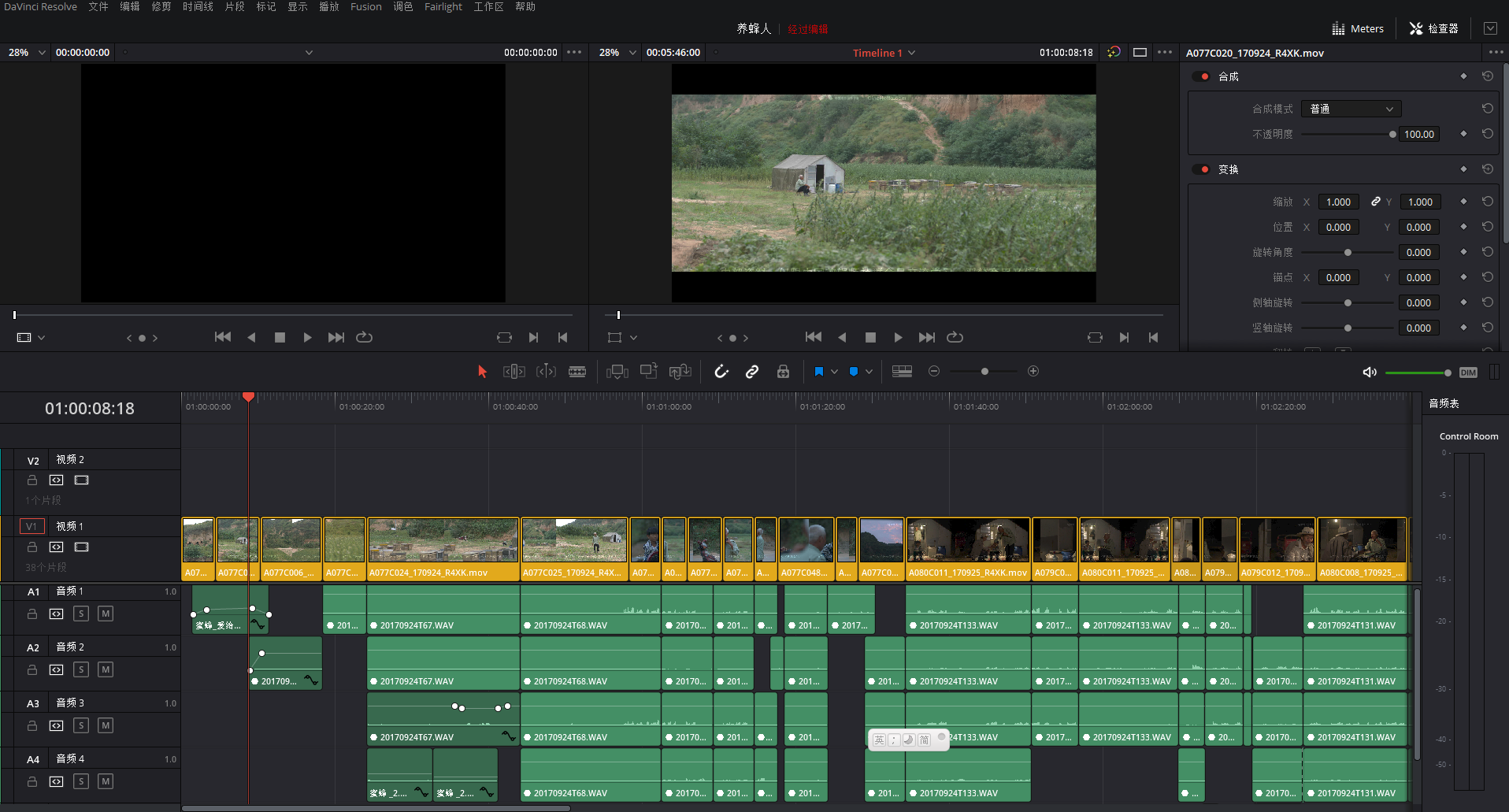Solo audio track A2
Image resolution: width=1509 pixels, height=812 pixels.
pyautogui.click(x=81, y=669)
